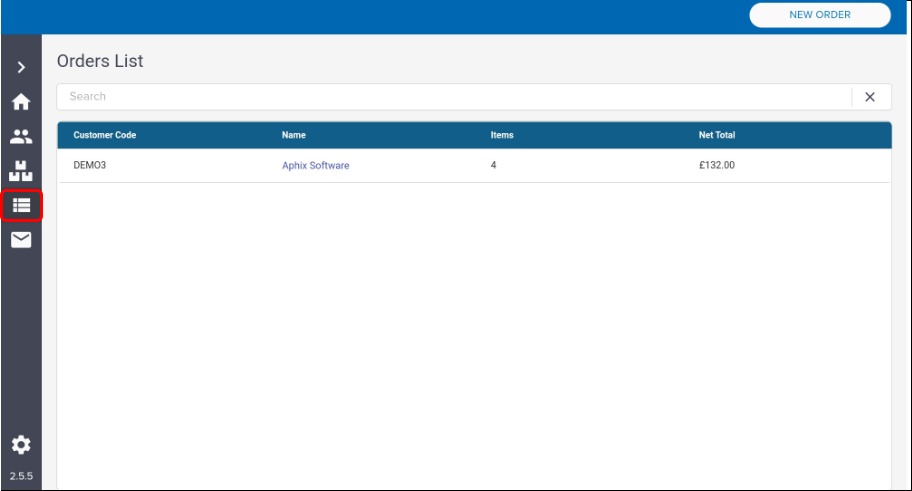Viewport: 912px width, 491px height.
Task: Open Settings via the gear icon
Action: (x=21, y=445)
